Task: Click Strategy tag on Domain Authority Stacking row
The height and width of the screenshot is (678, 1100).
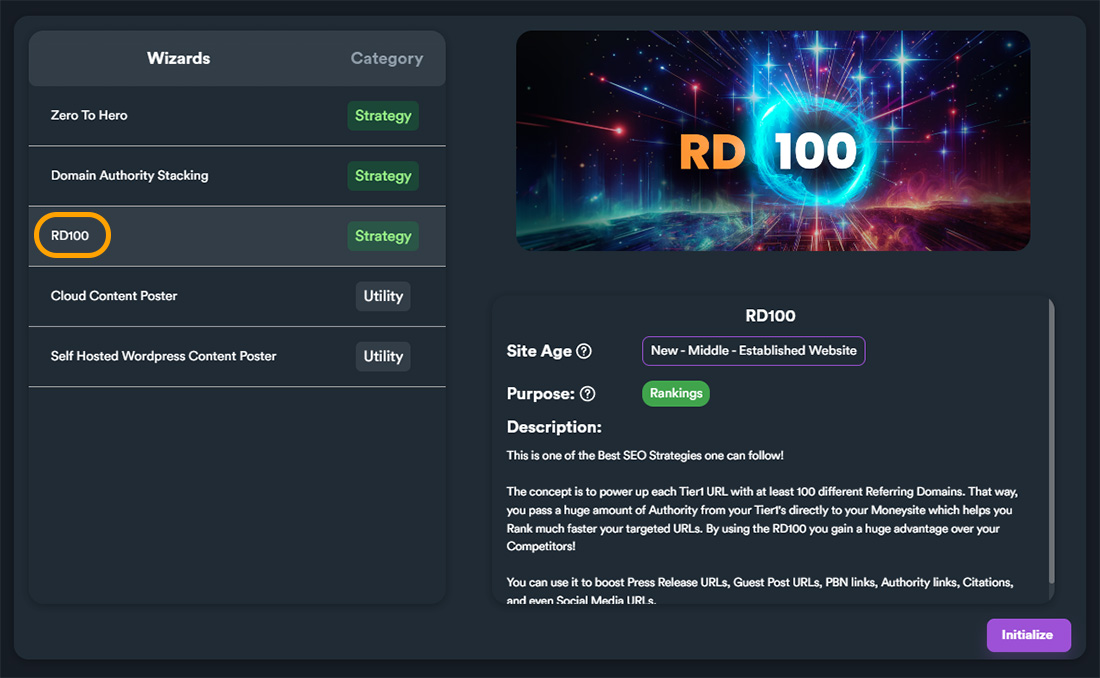Action: tap(383, 176)
